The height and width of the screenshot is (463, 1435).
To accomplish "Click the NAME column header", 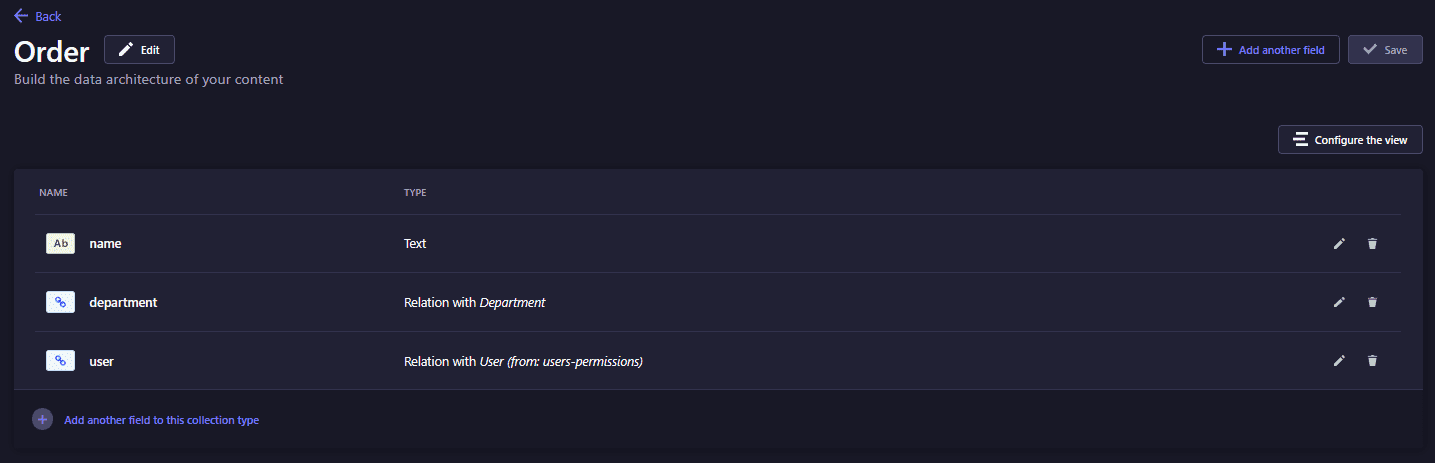I will point(53,192).
